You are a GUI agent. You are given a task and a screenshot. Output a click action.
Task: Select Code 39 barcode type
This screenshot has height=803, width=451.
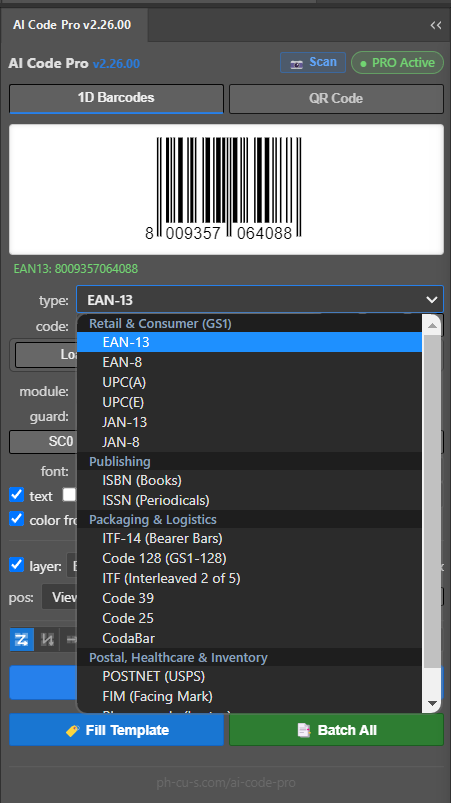pos(249,598)
